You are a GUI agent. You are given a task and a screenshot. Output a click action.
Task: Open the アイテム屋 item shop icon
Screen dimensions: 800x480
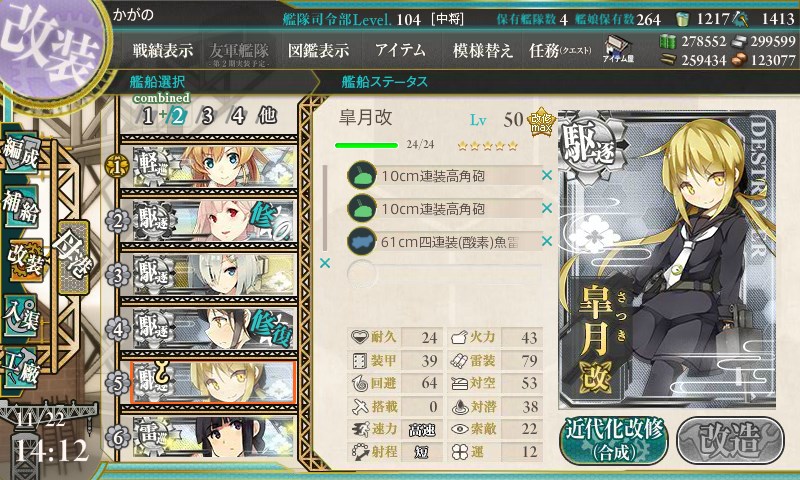tap(618, 50)
